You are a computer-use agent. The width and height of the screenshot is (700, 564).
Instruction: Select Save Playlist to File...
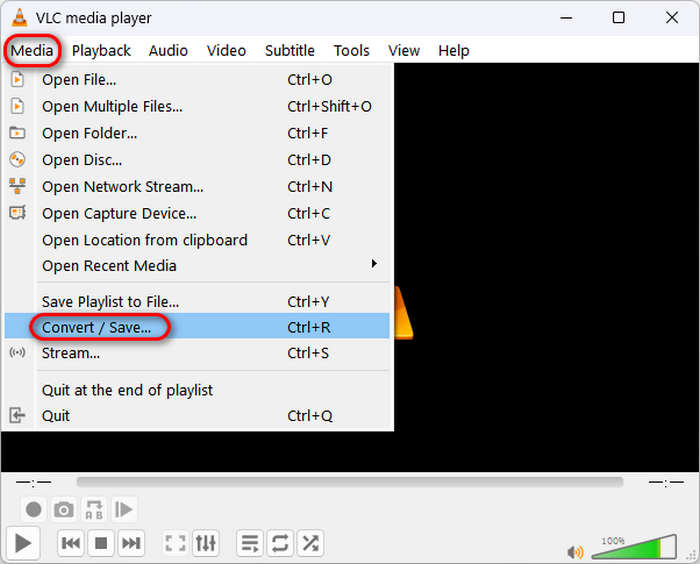coord(197,302)
